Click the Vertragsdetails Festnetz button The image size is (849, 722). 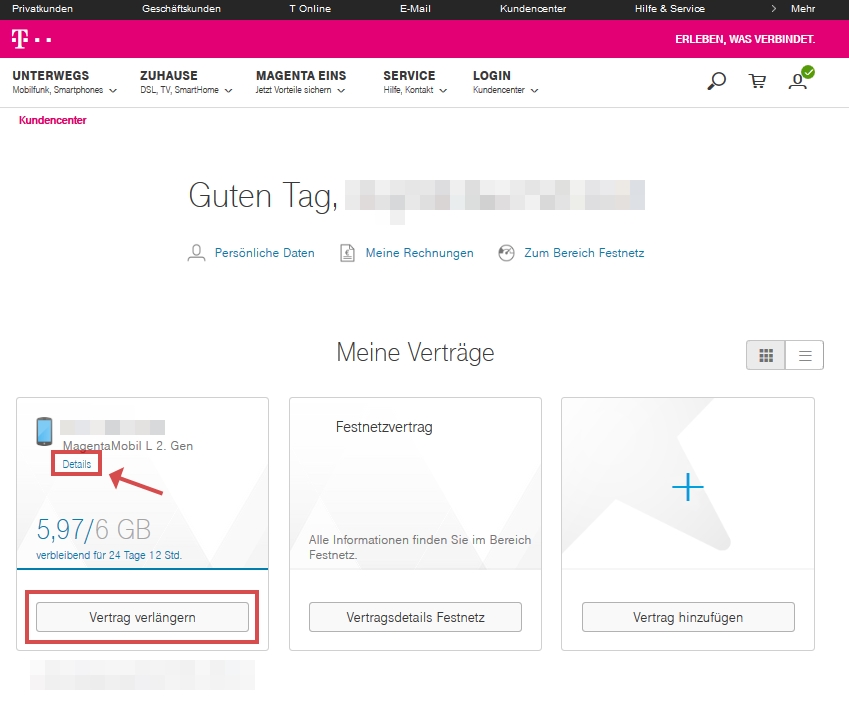tap(415, 617)
